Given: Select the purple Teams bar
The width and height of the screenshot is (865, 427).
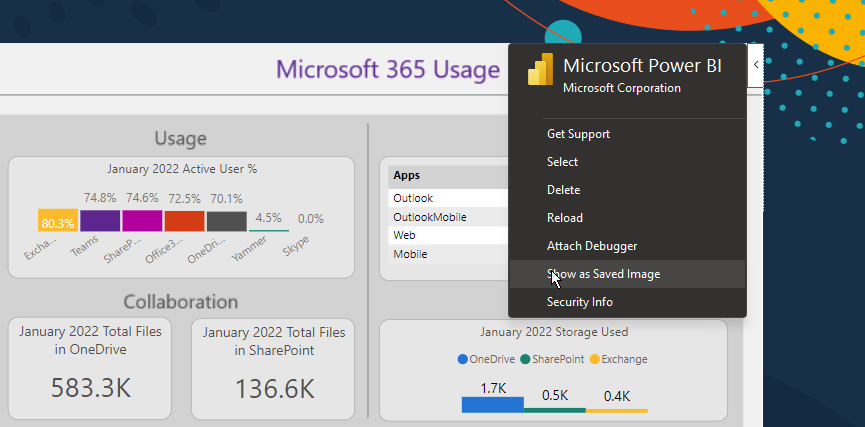Looking at the screenshot, I should pos(100,220).
